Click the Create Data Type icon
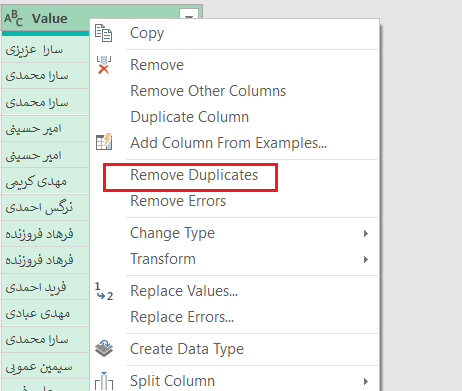 (x=104, y=349)
